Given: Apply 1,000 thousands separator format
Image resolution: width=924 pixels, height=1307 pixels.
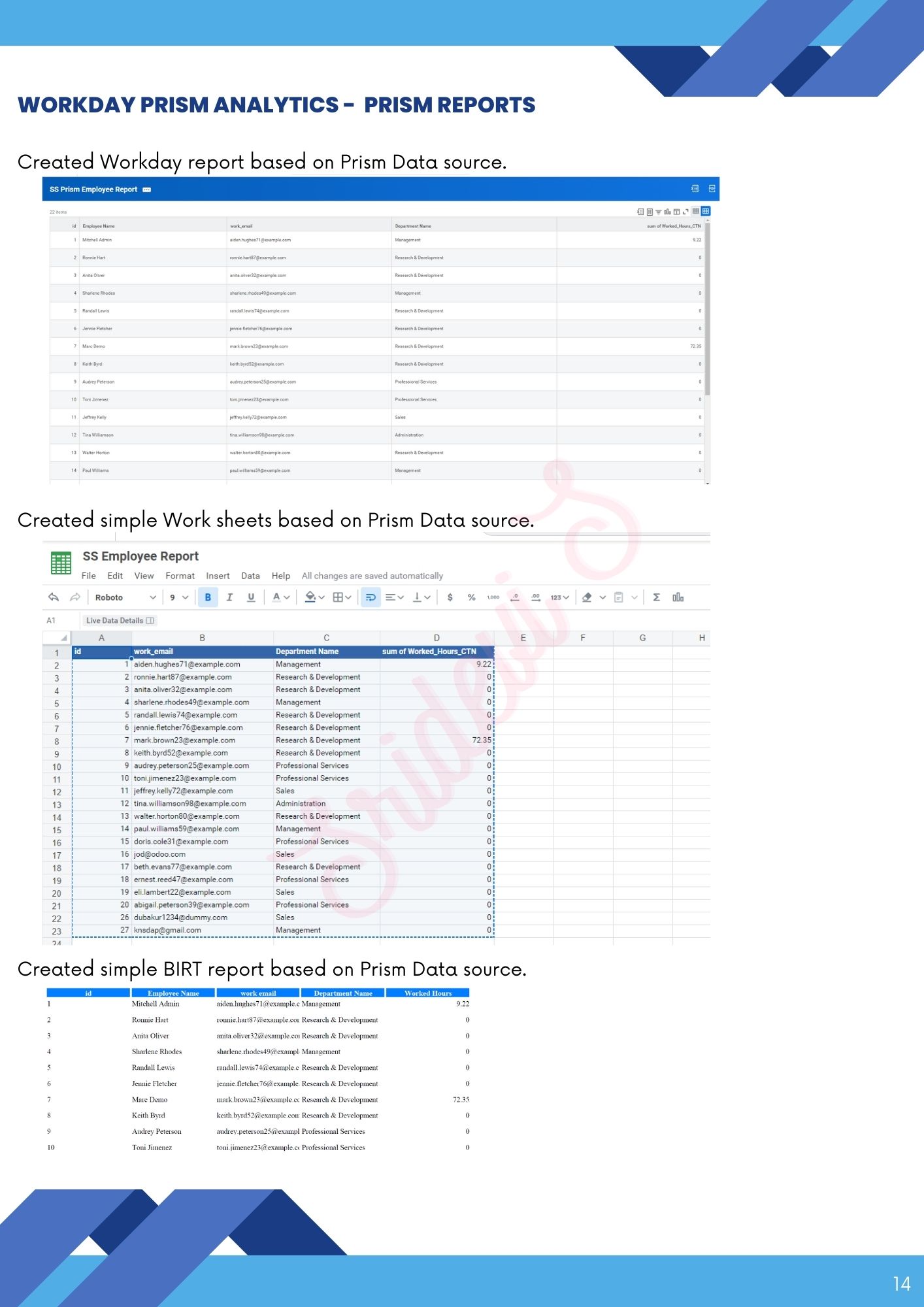Looking at the screenshot, I should click(x=493, y=597).
